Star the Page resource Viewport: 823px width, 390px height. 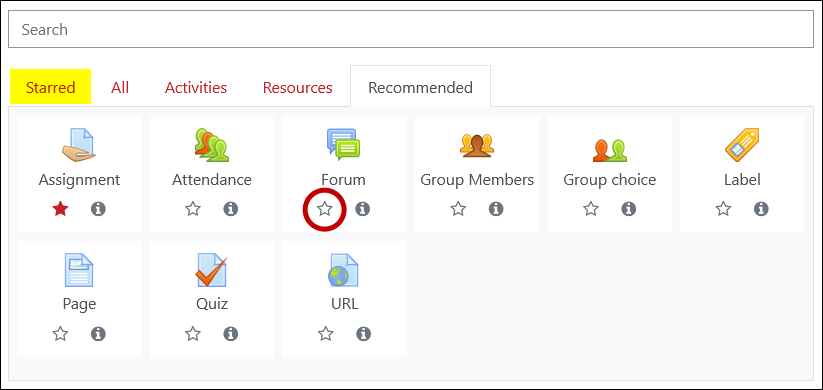(60, 334)
